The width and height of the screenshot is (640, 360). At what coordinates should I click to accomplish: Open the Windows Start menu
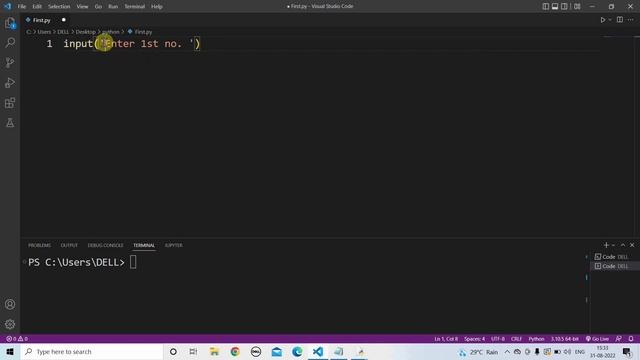point(10,351)
